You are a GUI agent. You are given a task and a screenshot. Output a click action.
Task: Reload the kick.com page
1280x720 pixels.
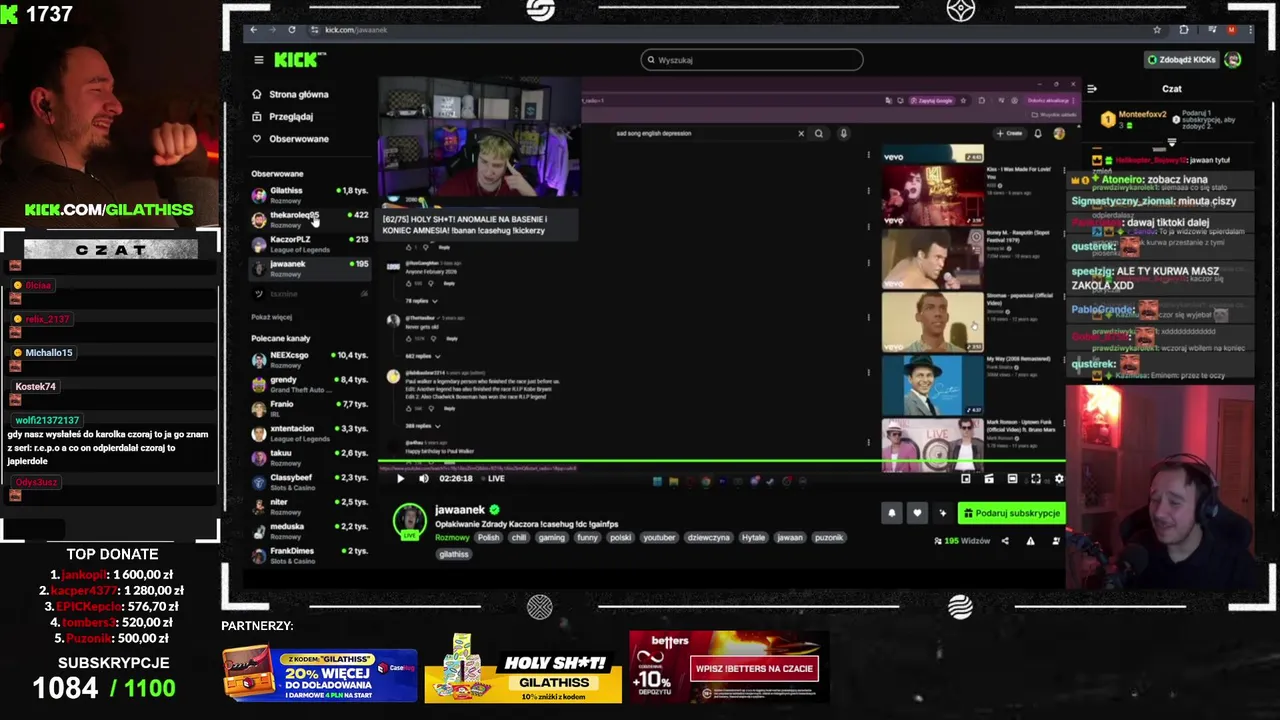[x=291, y=30]
